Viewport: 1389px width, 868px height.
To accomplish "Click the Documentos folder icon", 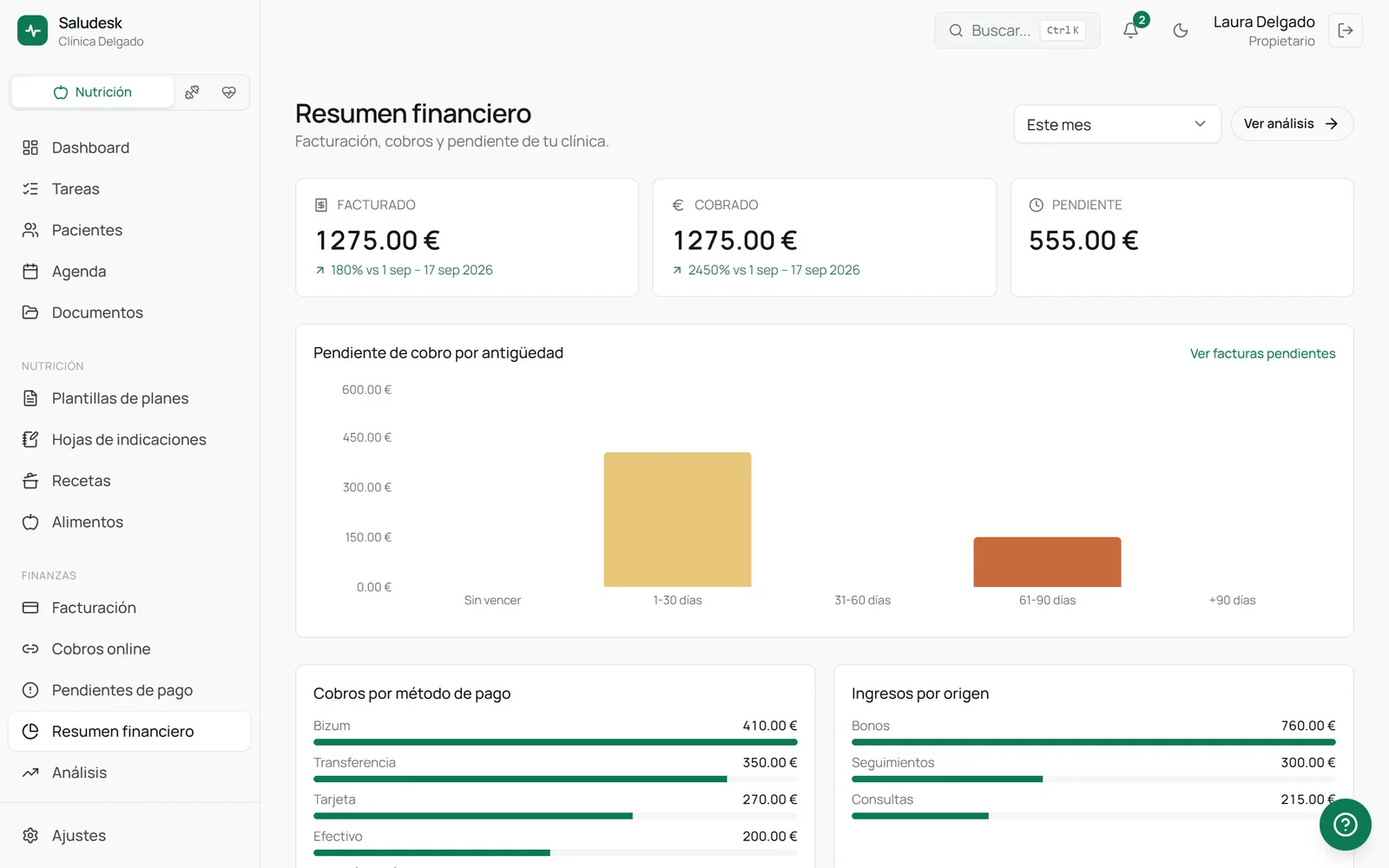I will pyautogui.click(x=30, y=312).
